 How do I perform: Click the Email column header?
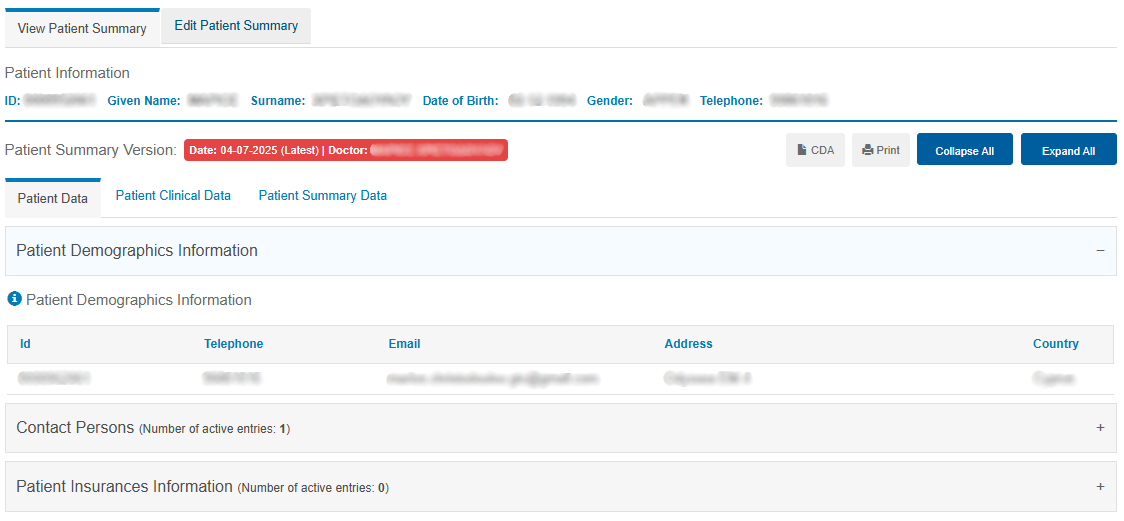click(x=404, y=344)
